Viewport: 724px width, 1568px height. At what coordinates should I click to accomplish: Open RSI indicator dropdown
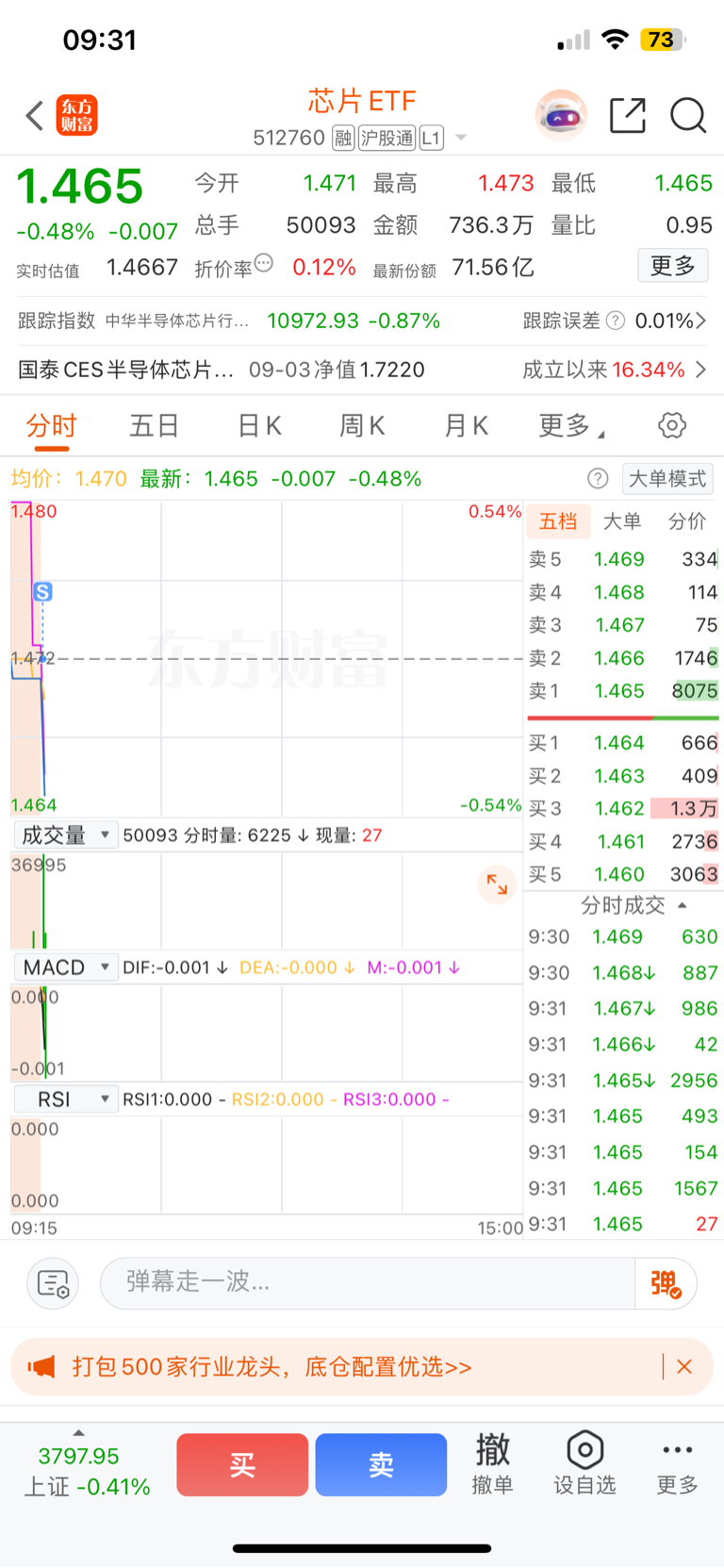(x=65, y=1099)
